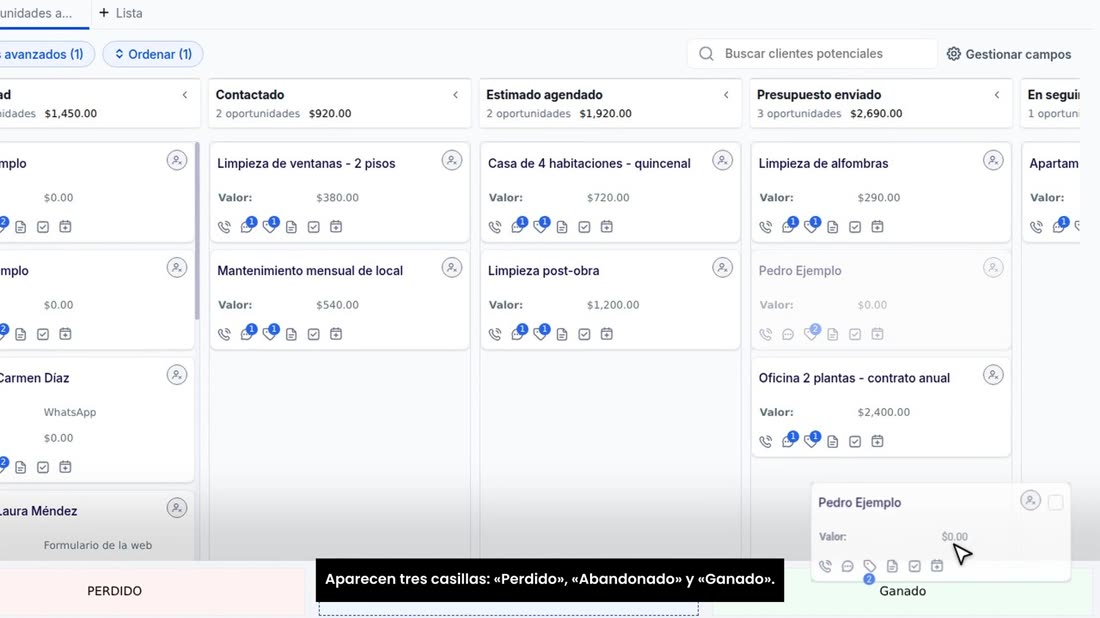Open tasks on Oficina 2 plantas card
This screenshot has height=618, width=1100.
855,442
